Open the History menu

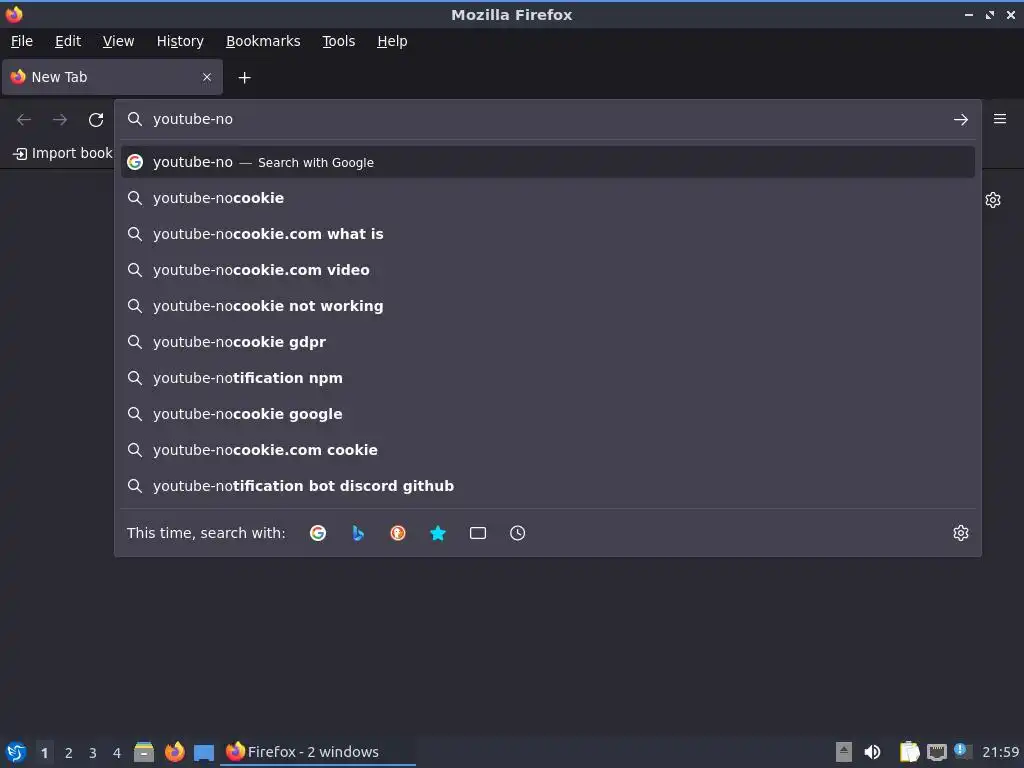pos(180,41)
